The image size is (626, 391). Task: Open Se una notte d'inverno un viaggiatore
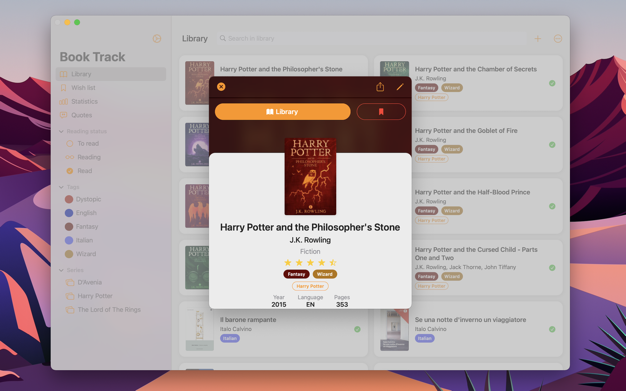pyautogui.click(x=470, y=320)
